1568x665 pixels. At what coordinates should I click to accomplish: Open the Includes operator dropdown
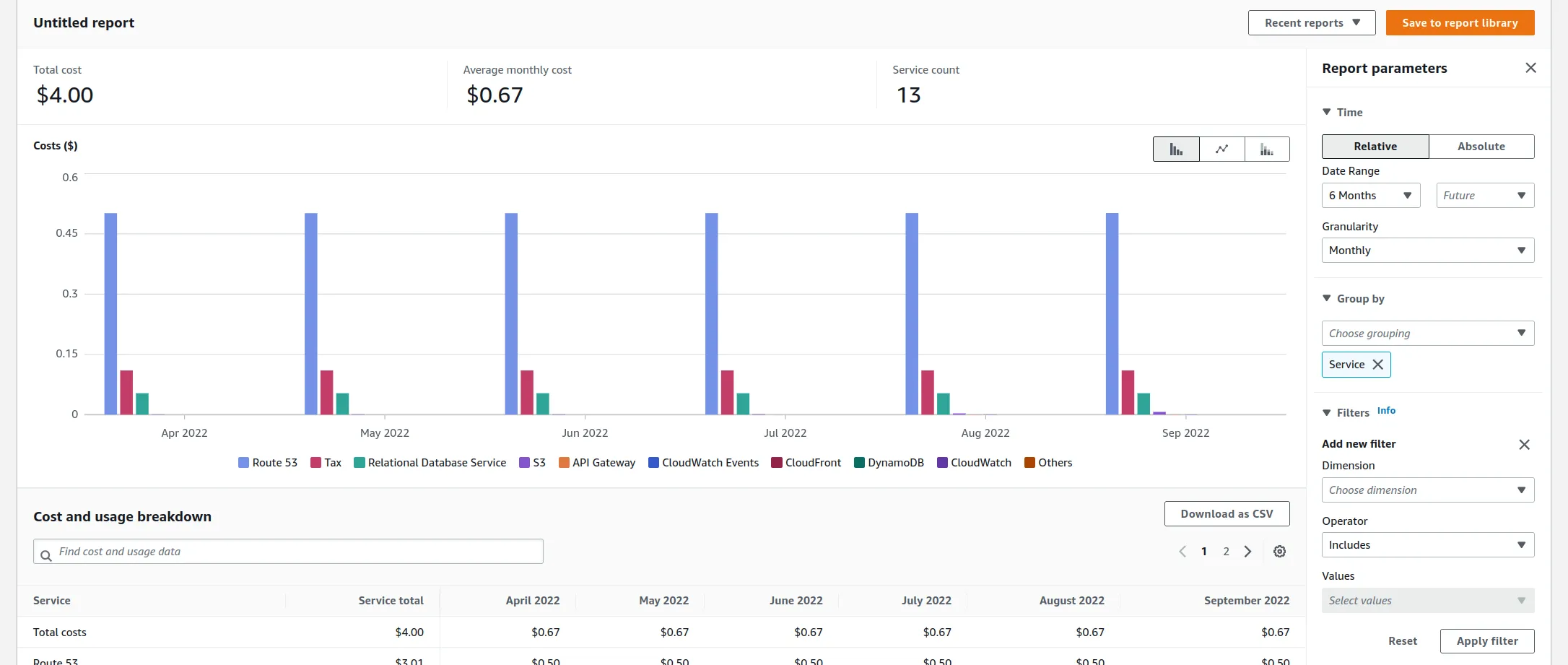point(1428,545)
